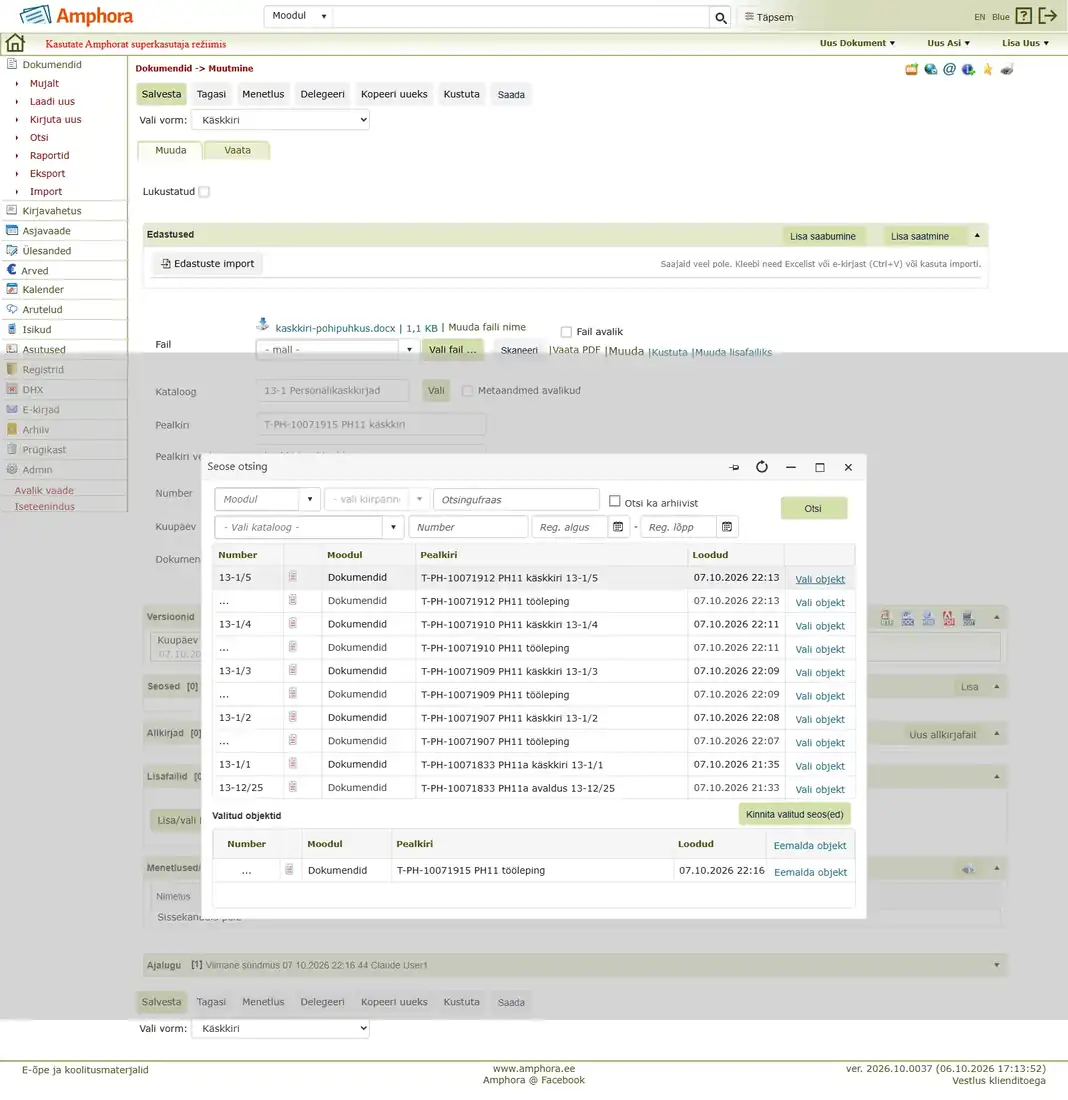The width and height of the screenshot is (1068, 1100).
Task: Click the @ email icon in the document toolbar
Action: point(949,69)
